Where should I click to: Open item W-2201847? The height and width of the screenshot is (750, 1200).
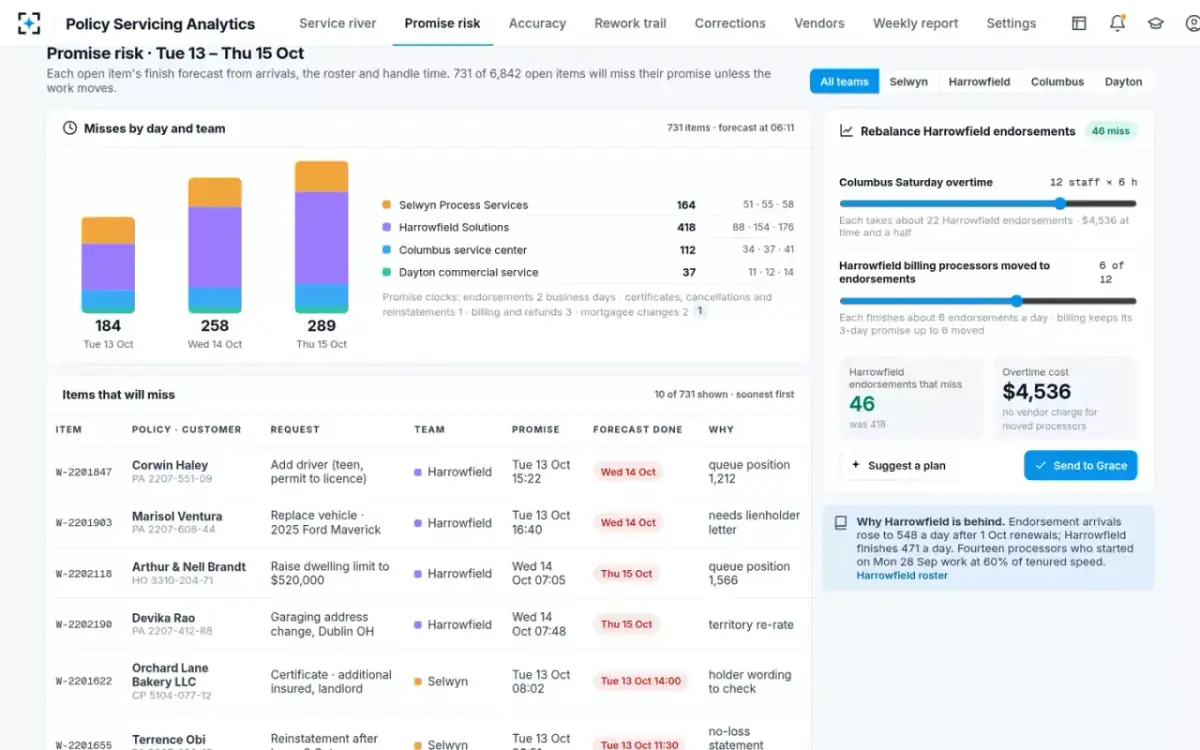click(x=84, y=472)
